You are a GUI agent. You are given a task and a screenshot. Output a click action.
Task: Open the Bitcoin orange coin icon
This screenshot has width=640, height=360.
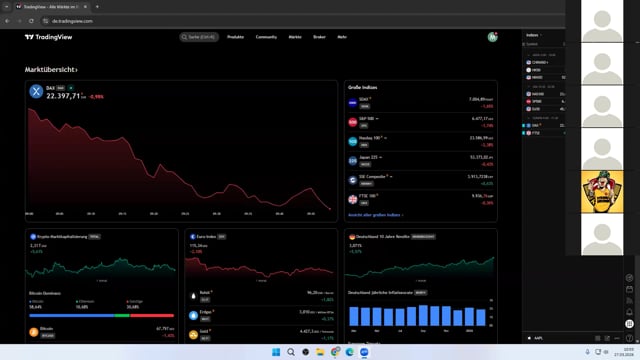(33, 332)
